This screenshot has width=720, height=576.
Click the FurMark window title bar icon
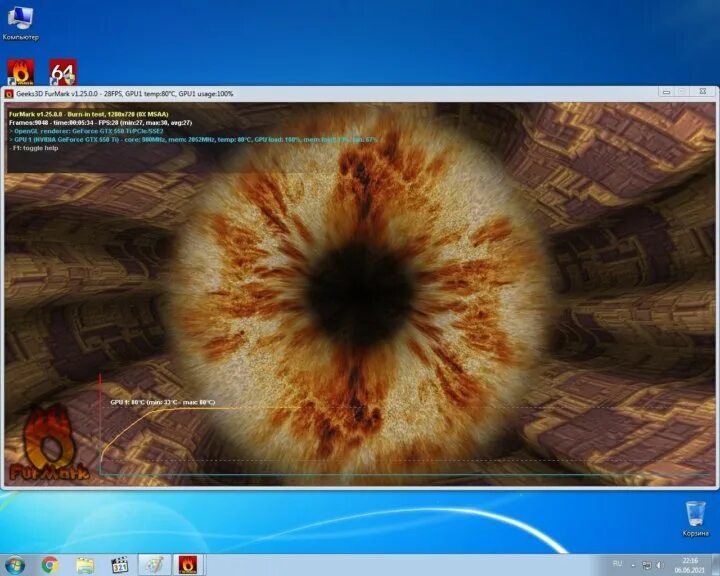(9, 94)
